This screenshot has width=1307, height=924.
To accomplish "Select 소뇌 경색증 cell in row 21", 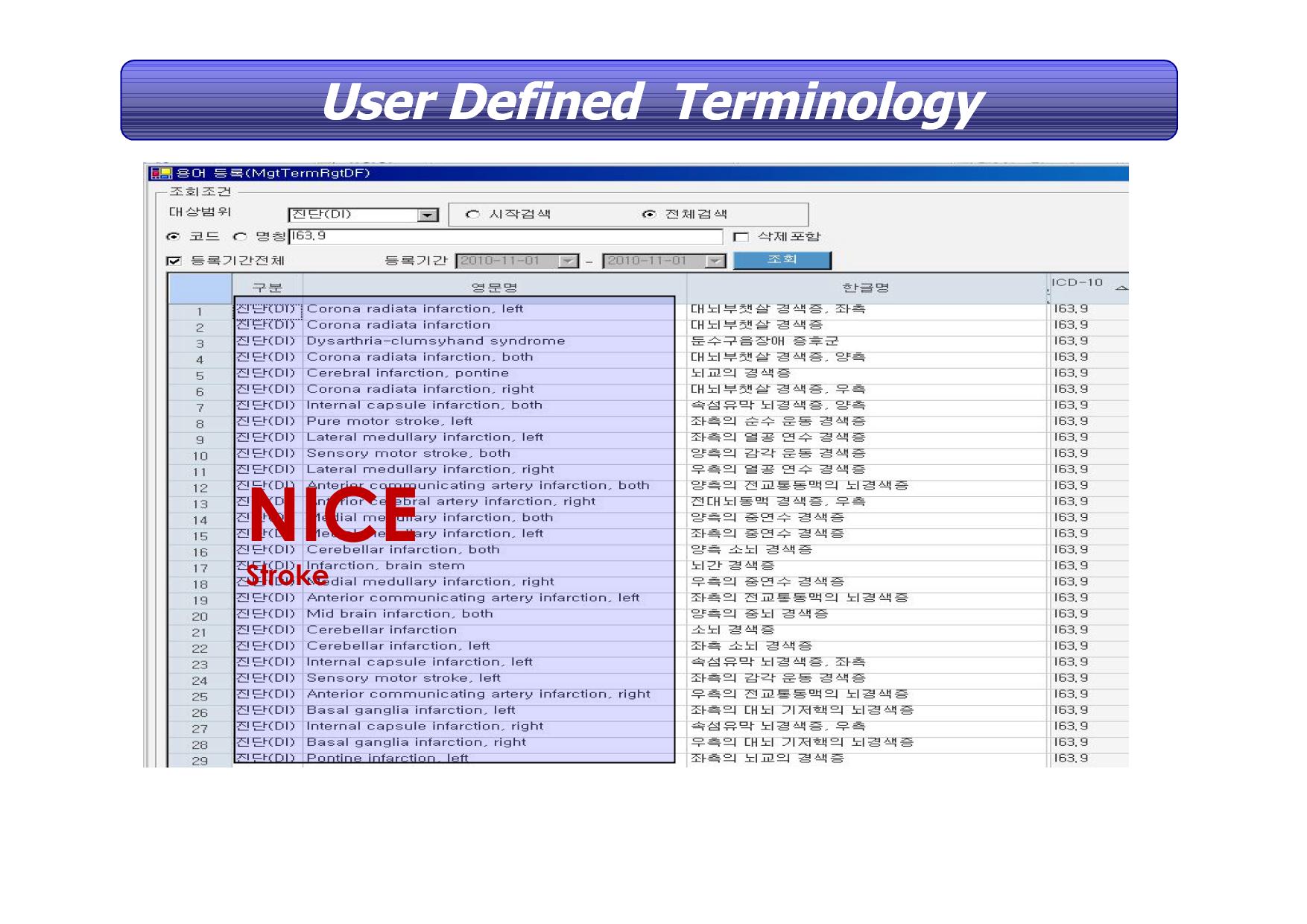I will [867, 630].
